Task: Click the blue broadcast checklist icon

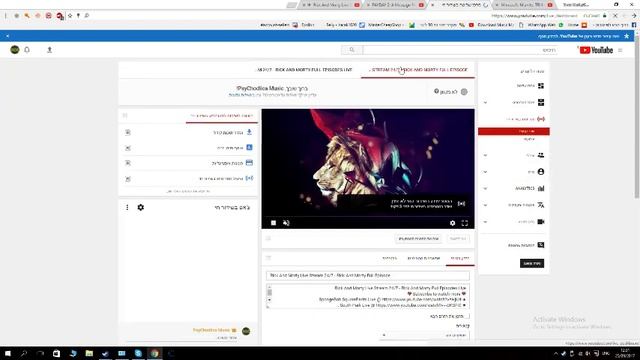Action: 249,178
